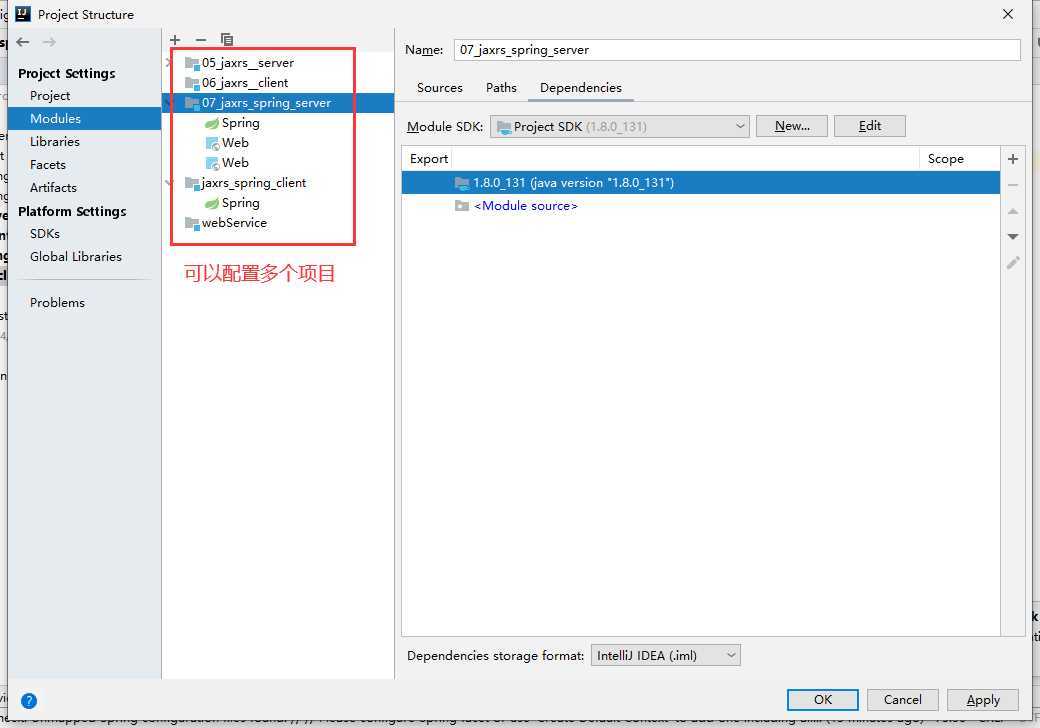The image size is (1040, 728).
Task: Open Modules settings section
Action: pyautogui.click(x=84, y=119)
